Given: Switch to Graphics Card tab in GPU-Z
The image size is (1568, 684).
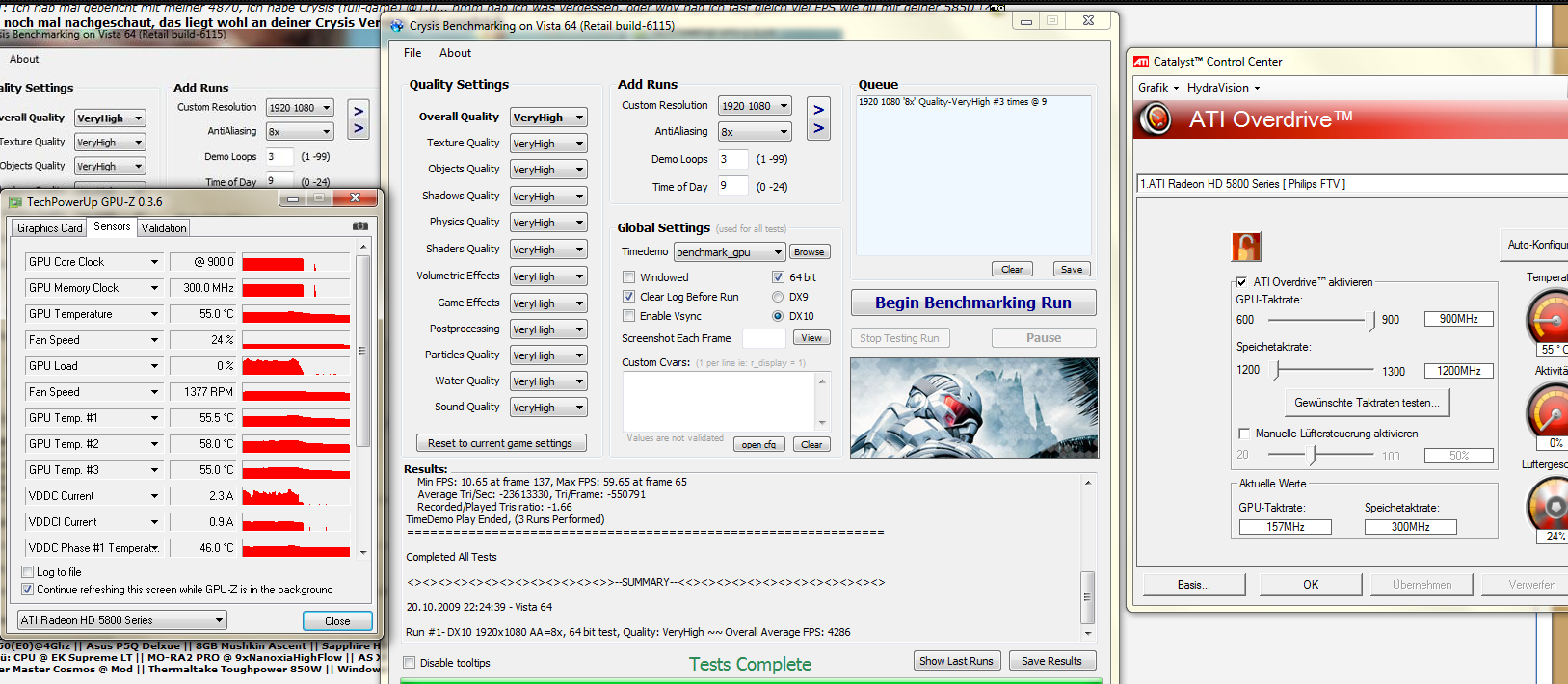Looking at the screenshot, I should coord(50,228).
